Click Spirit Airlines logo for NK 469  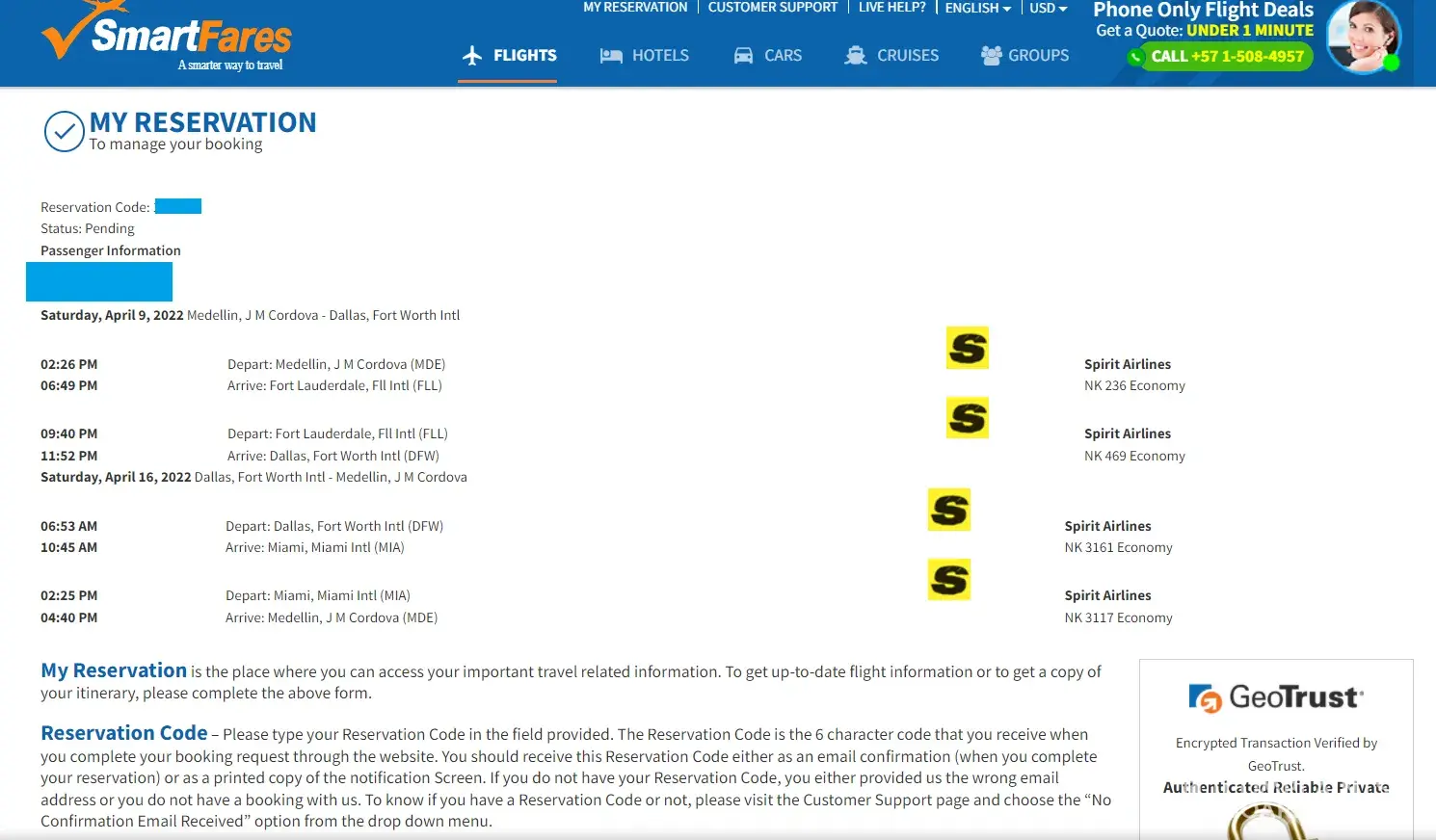tap(968, 418)
